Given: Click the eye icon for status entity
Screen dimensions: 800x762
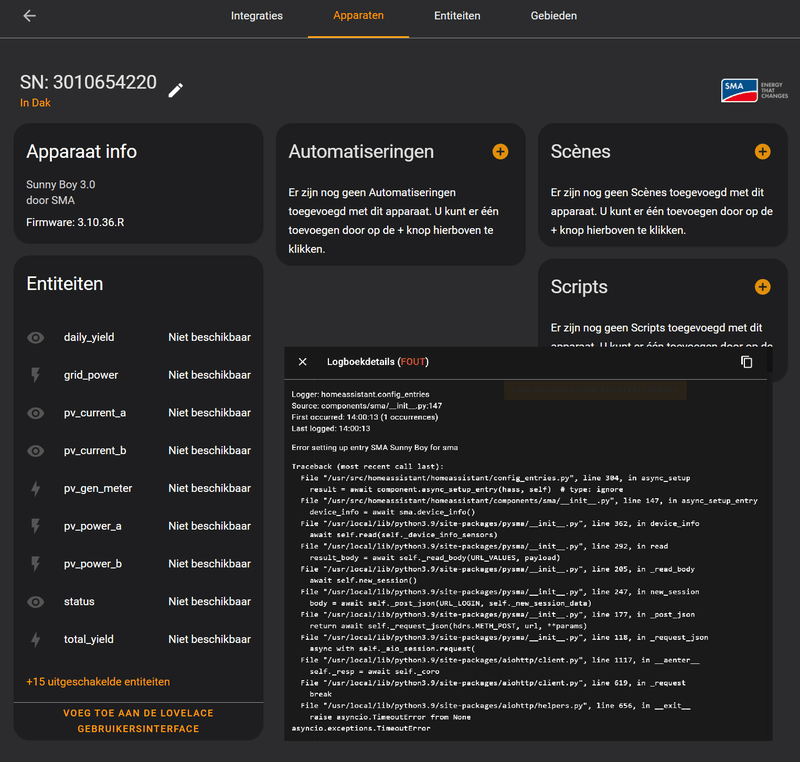Looking at the screenshot, I should [36, 602].
